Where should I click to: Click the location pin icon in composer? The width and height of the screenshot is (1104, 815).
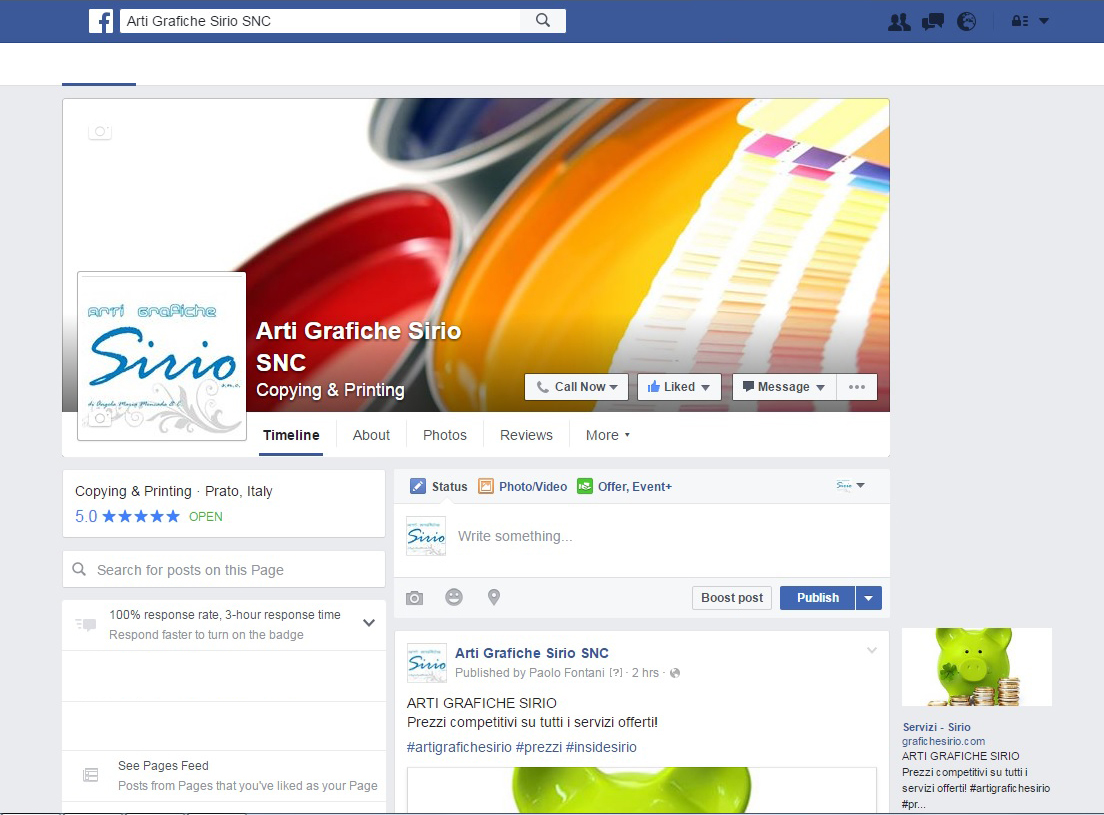[493, 597]
